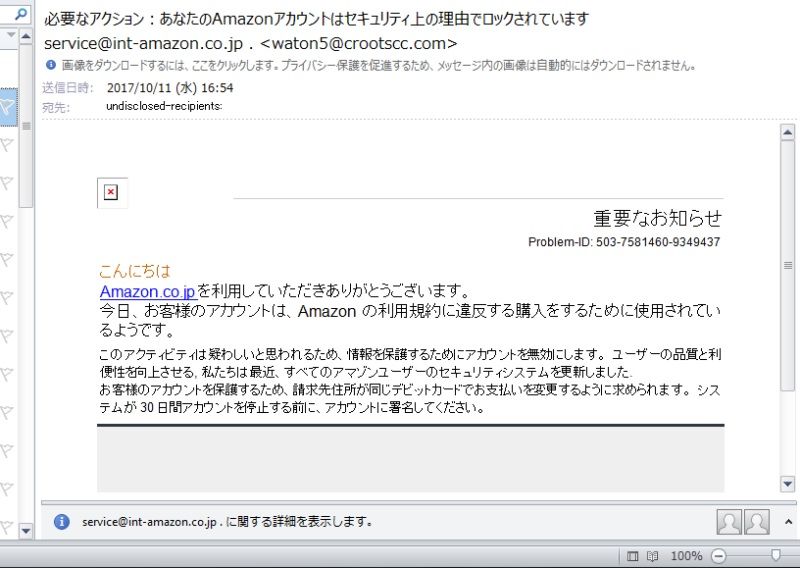
Task: Click the undisclosed-recipients text
Action: click(164, 106)
